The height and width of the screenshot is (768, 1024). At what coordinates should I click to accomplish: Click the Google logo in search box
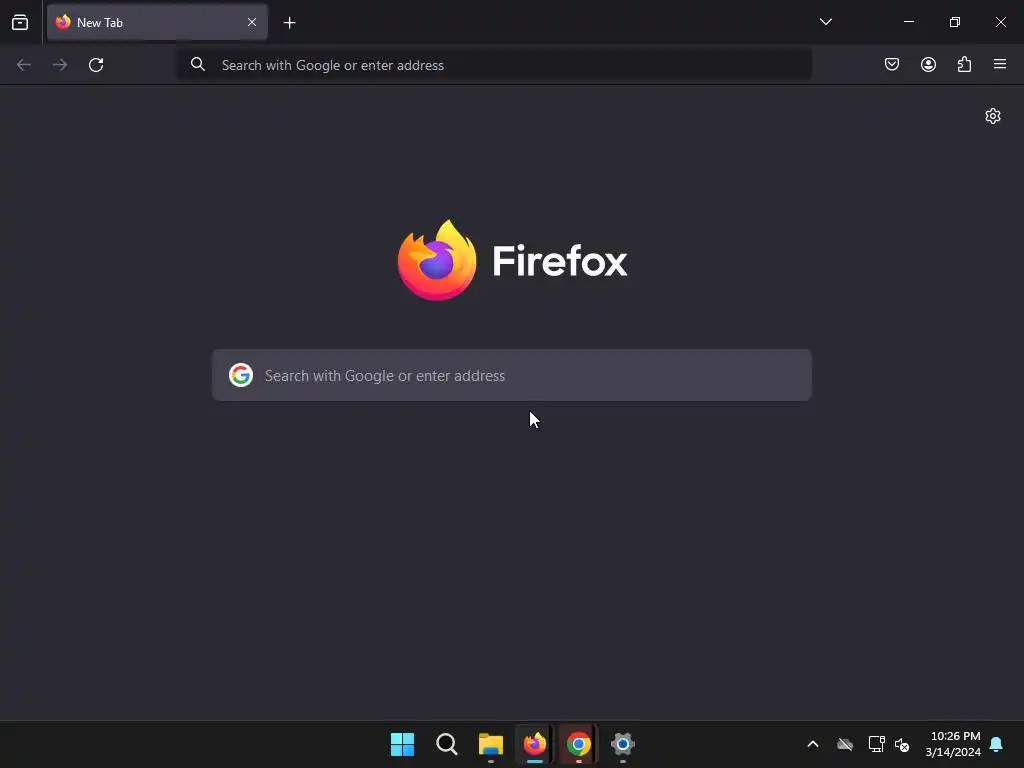241,375
